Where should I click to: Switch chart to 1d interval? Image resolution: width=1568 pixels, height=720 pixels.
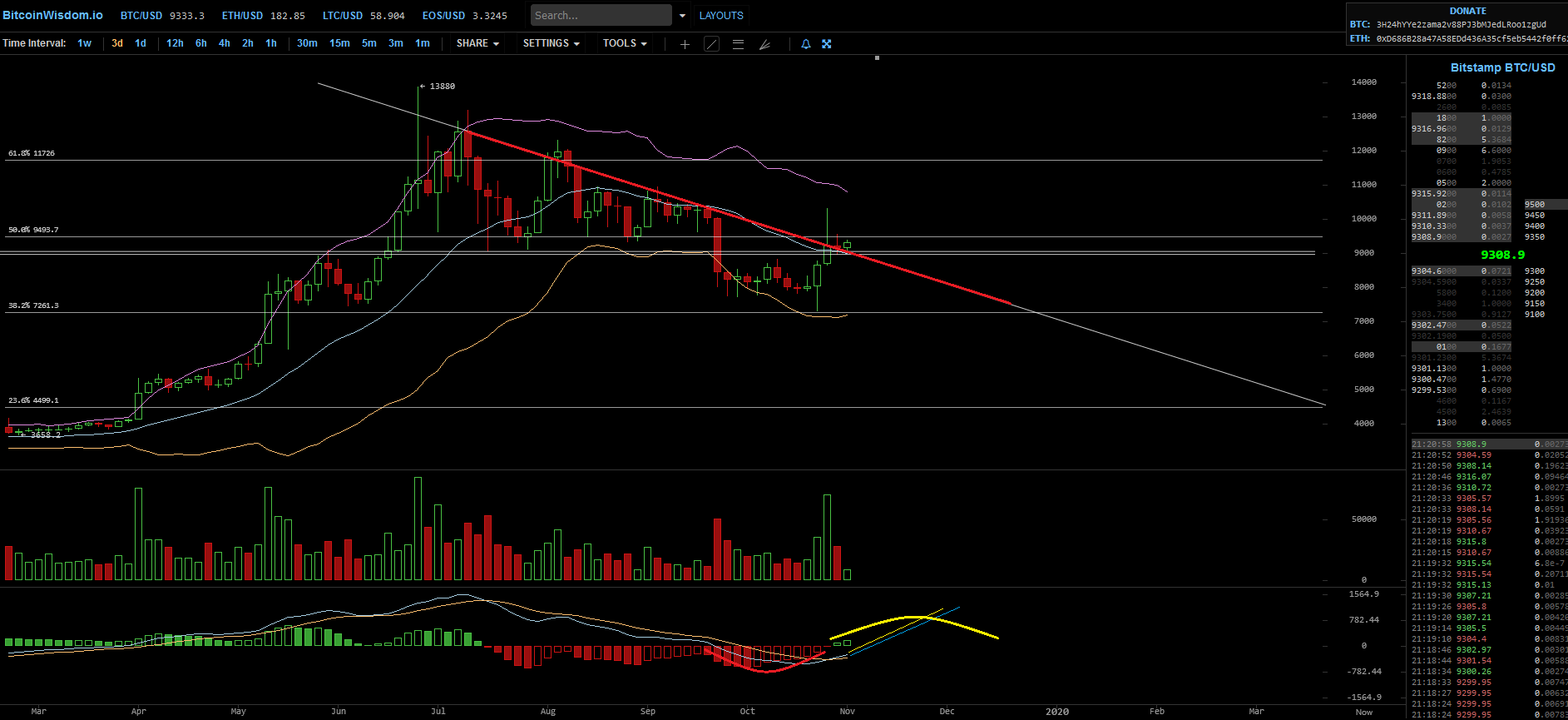[141, 43]
